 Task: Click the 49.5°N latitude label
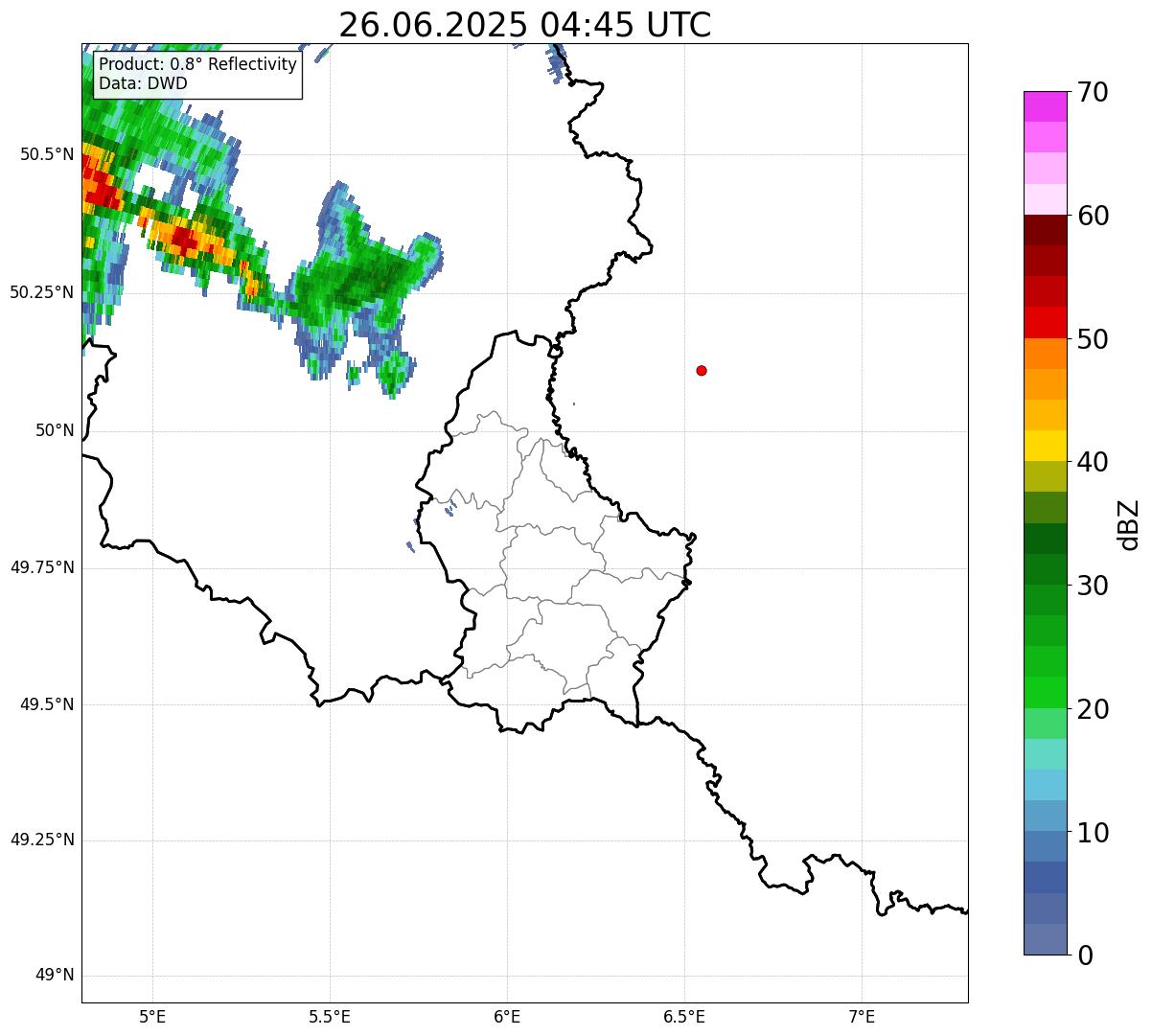pyautogui.click(x=47, y=704)
